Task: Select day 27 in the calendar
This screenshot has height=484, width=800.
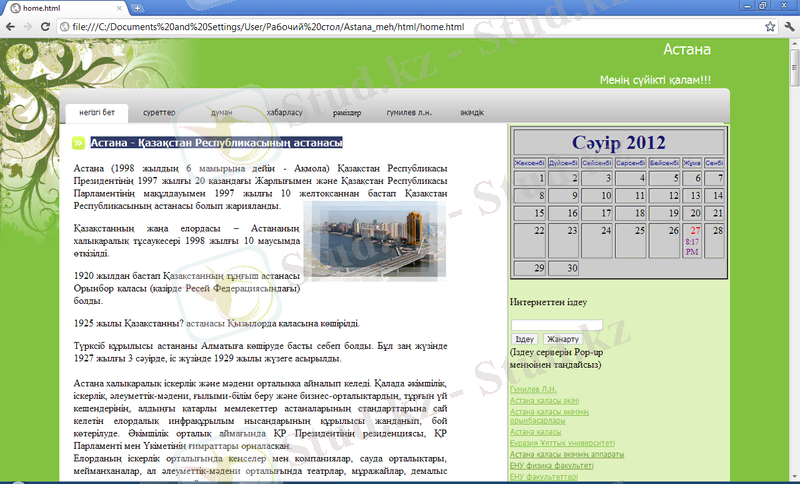Action: click(692, 240)
